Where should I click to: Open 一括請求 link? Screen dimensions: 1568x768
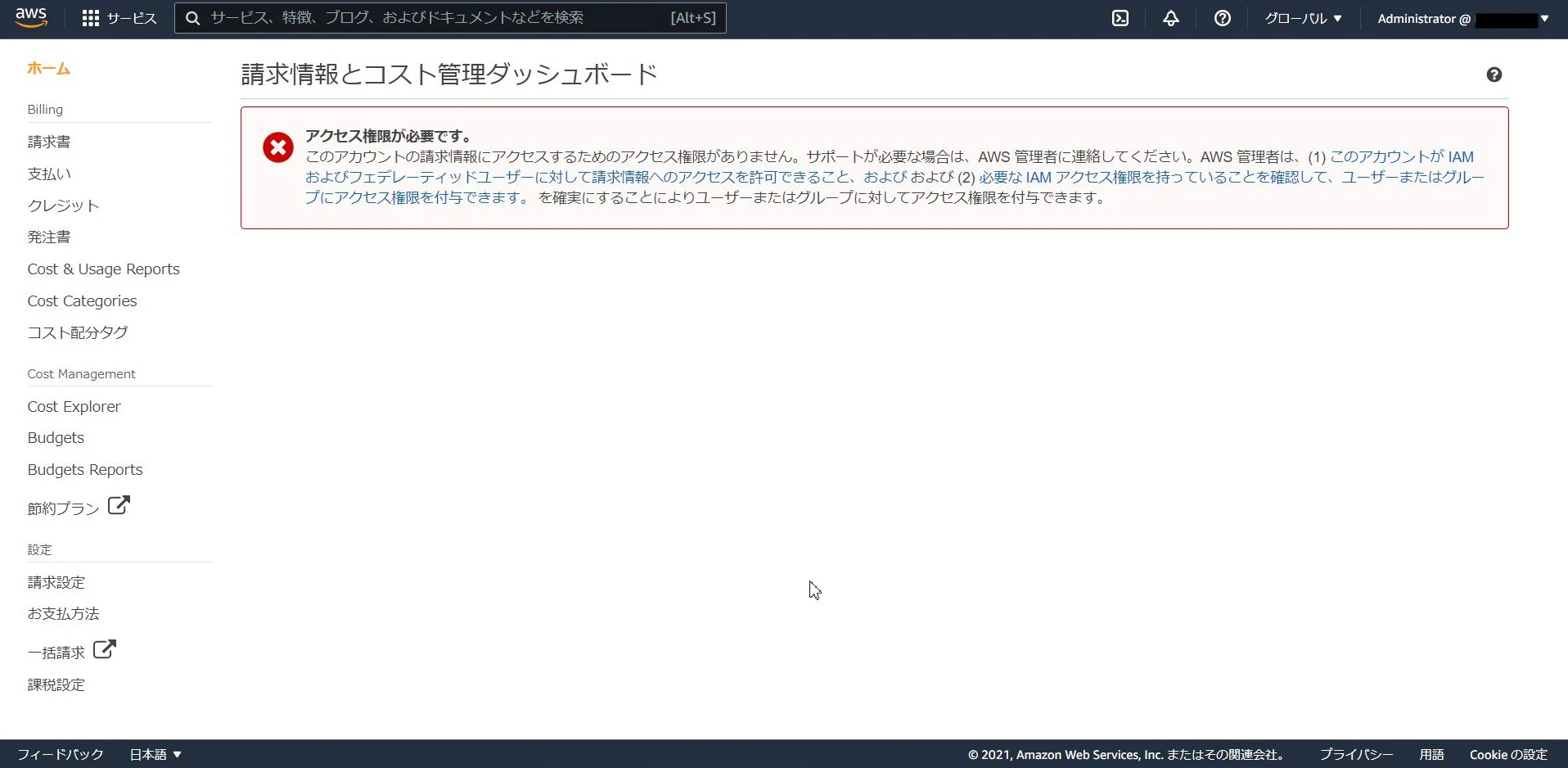[56, 653]
